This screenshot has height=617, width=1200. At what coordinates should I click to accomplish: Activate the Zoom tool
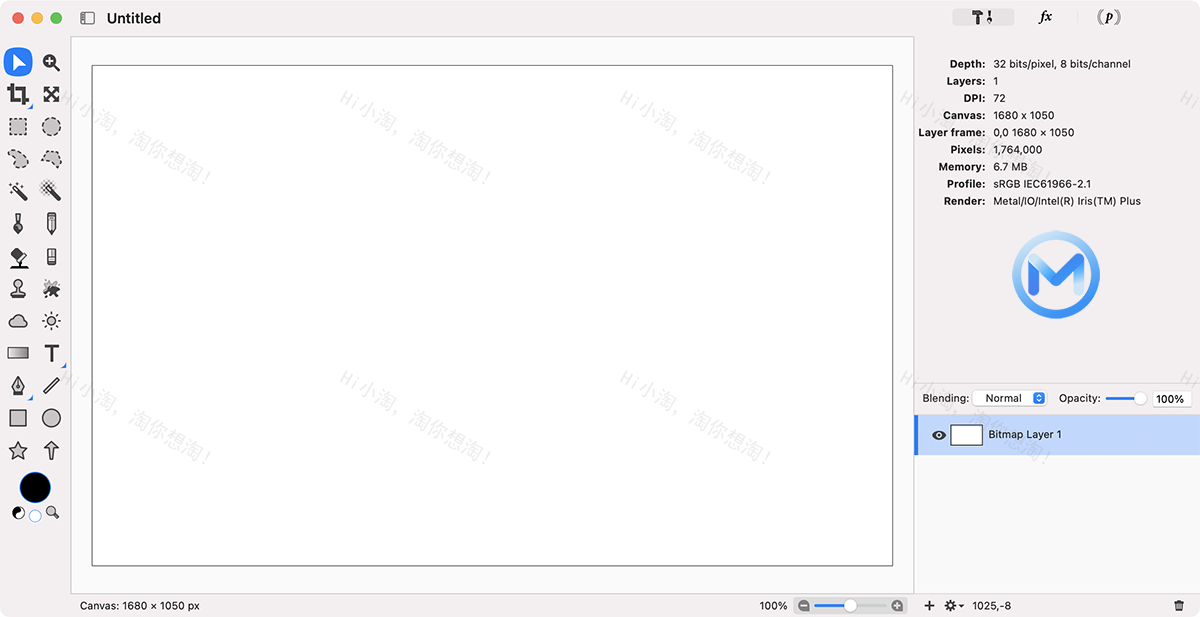coord(51,62)
